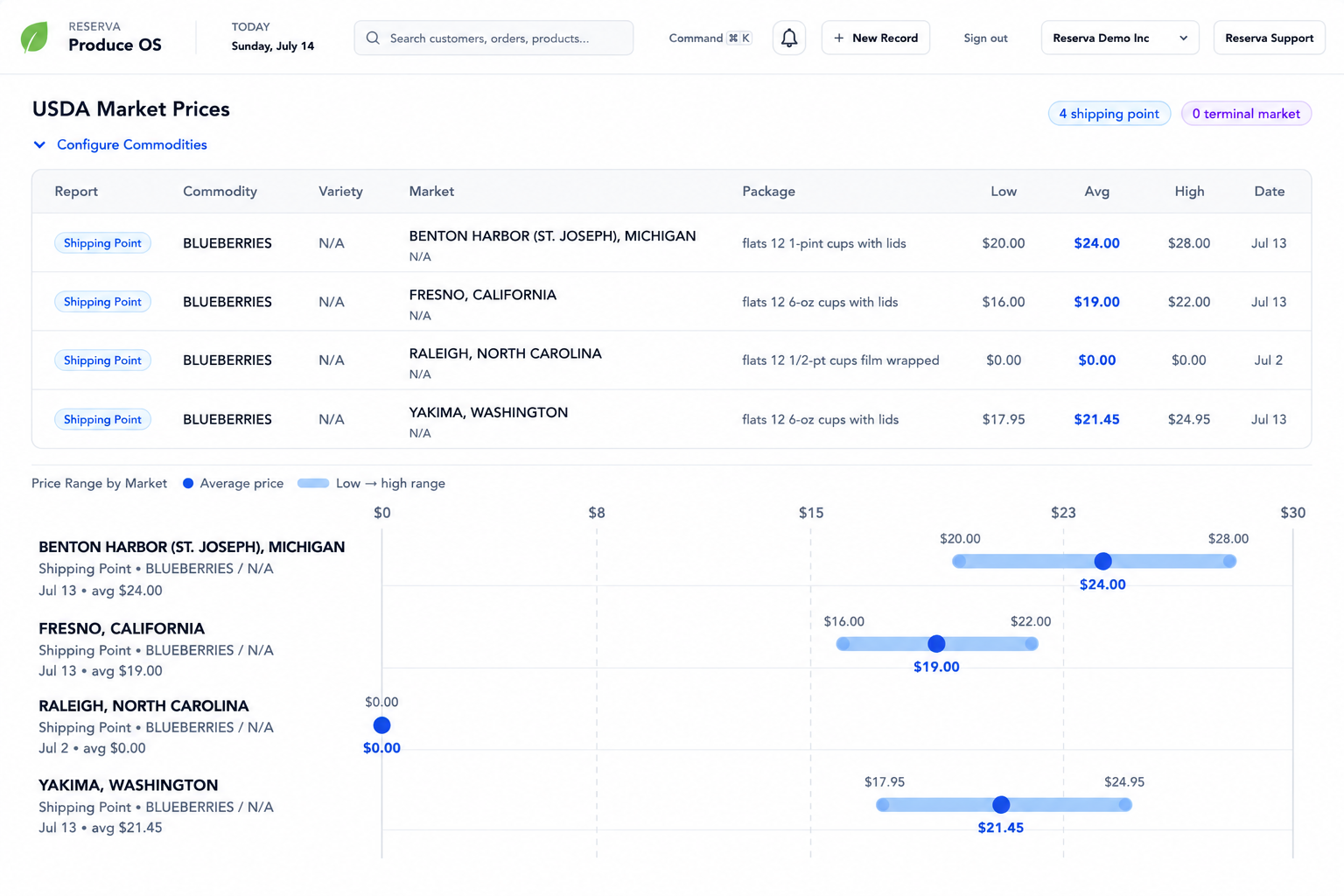Click the Shipping Point badge in Fresno row
The width and height of the screenshot is (1344, 896).
pyautogui.click(x=102, y=302)
